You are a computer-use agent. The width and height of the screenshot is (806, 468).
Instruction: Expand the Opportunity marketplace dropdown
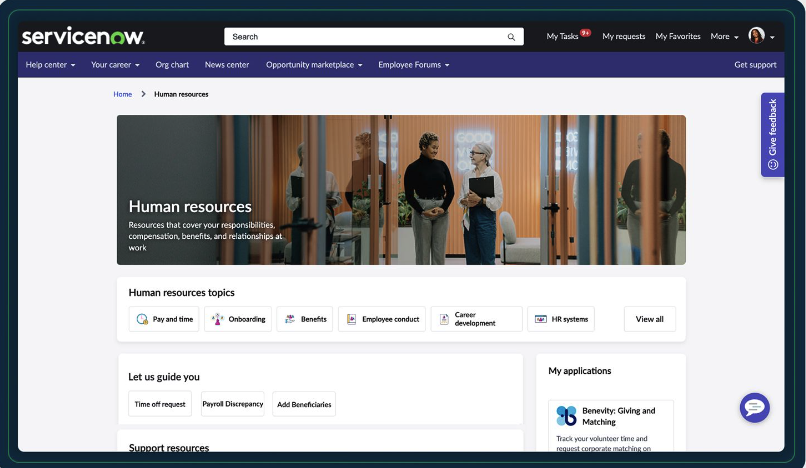coord(314,65)
